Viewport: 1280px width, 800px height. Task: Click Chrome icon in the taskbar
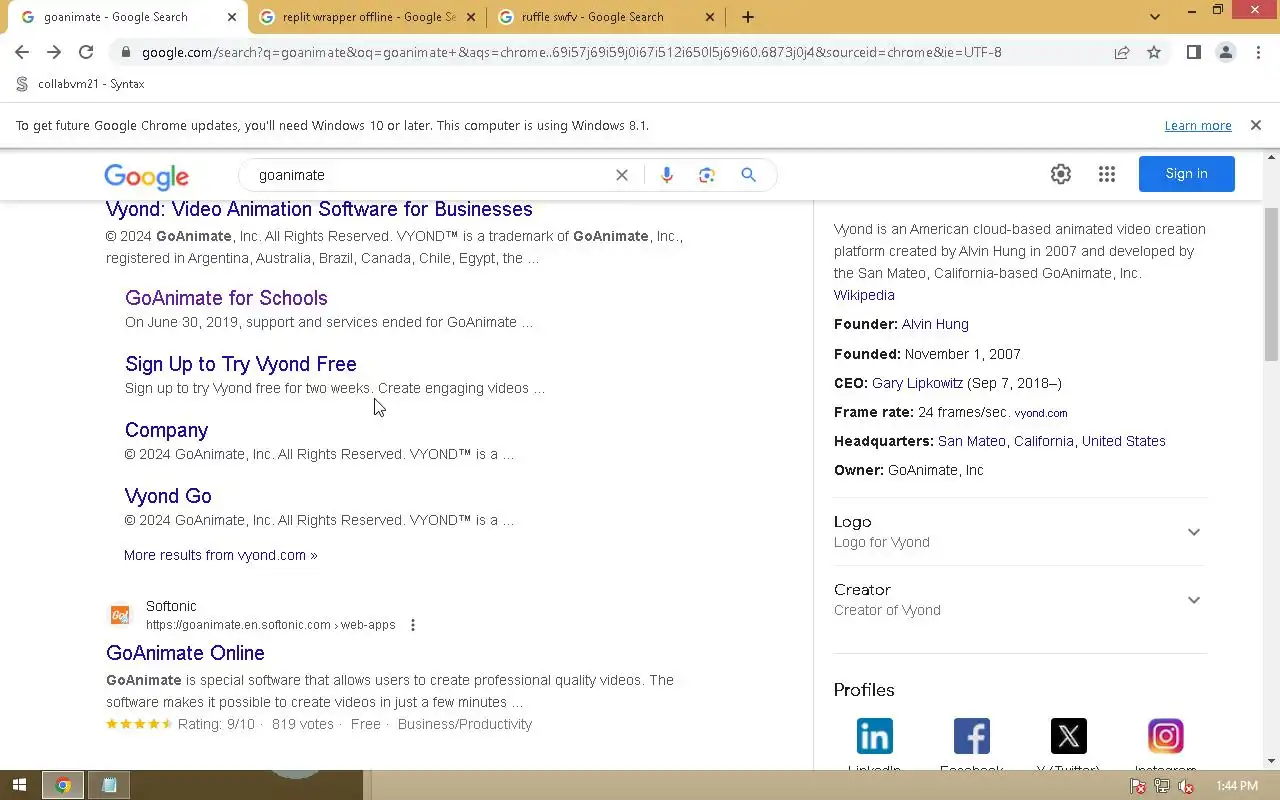(x=63, y=786)
